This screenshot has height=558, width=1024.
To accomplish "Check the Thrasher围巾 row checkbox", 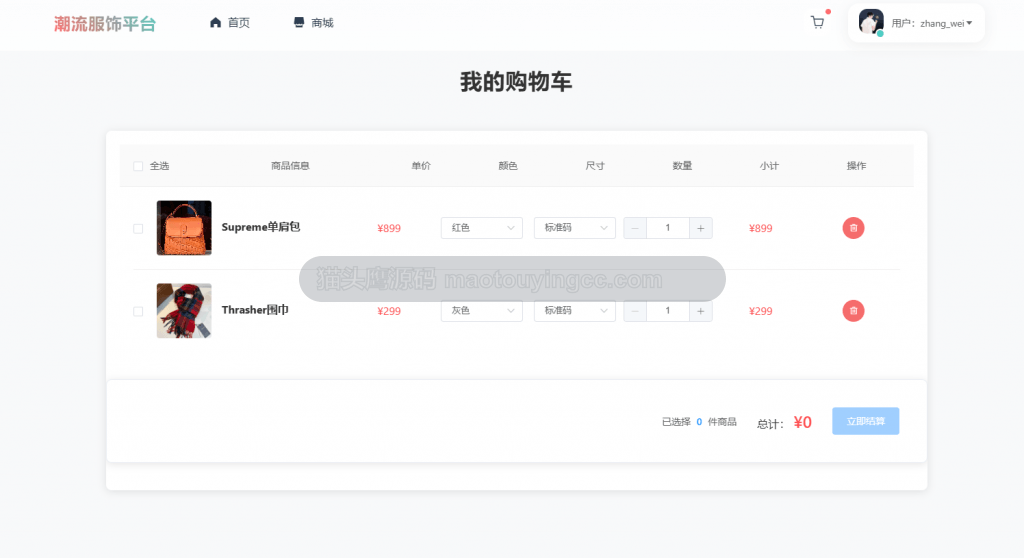I will 138,311.
